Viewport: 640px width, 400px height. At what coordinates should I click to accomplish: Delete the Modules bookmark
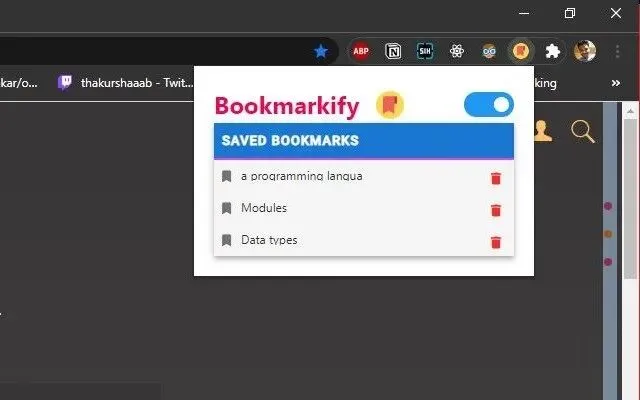pyautogui.click(x=496, y=210)
